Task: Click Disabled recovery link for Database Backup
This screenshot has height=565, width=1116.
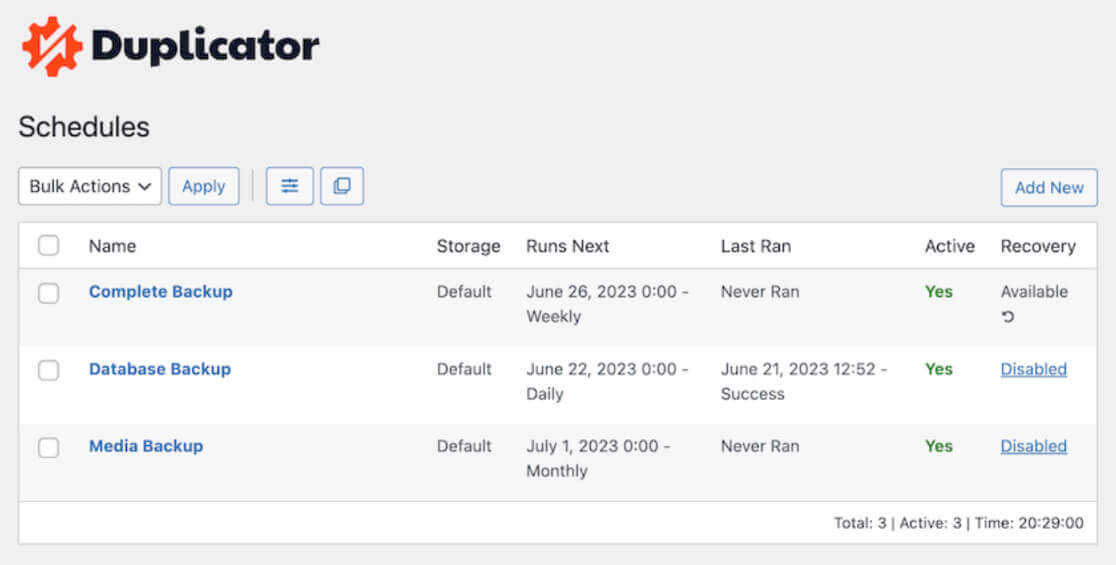Action: pyautogui.click(x=1033, y=369)
